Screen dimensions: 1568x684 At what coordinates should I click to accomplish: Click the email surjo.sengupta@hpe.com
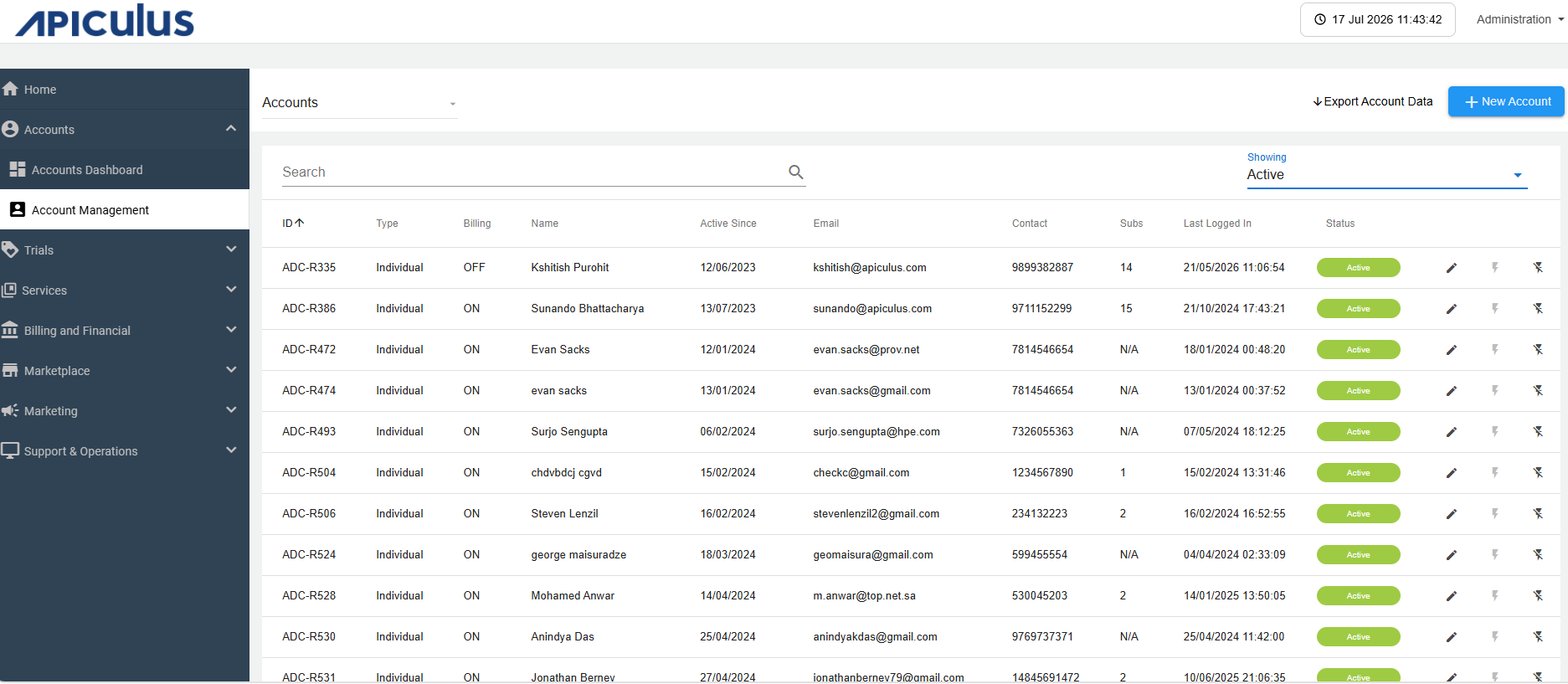point(877,432)
